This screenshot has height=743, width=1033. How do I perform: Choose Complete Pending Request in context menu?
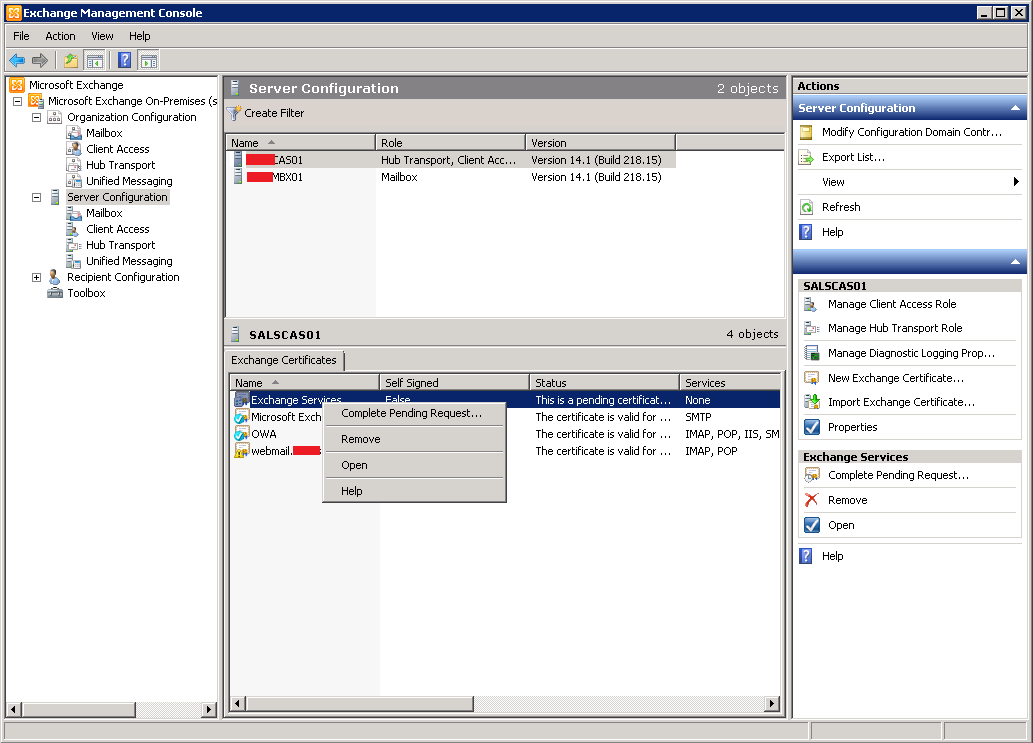point(414,413)
